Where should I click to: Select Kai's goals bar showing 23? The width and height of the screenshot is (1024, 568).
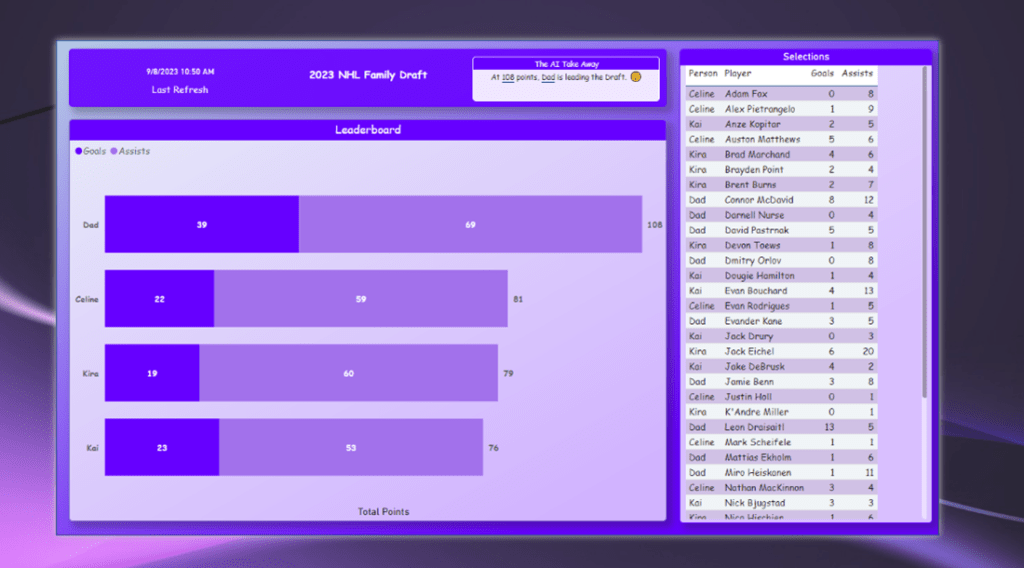[162, 447]
